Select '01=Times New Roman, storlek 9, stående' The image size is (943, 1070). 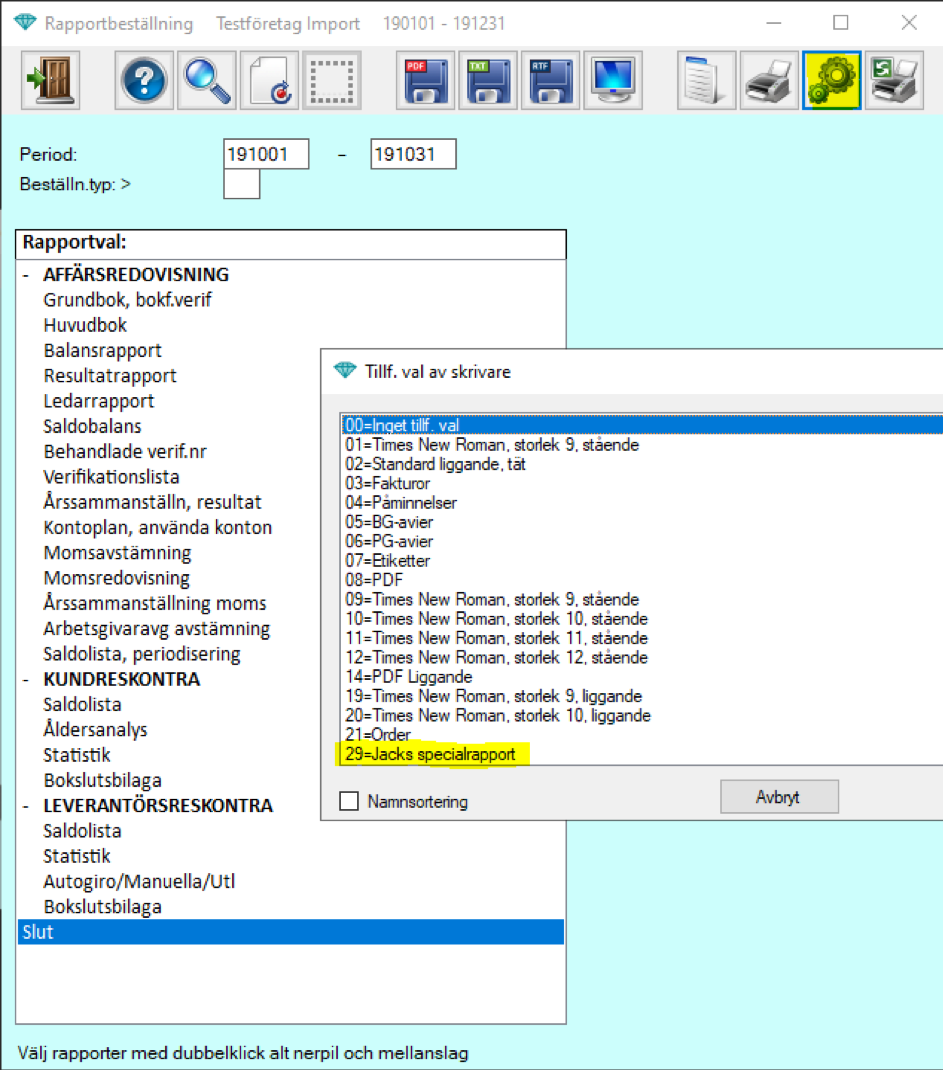click(x=492, y=445)
